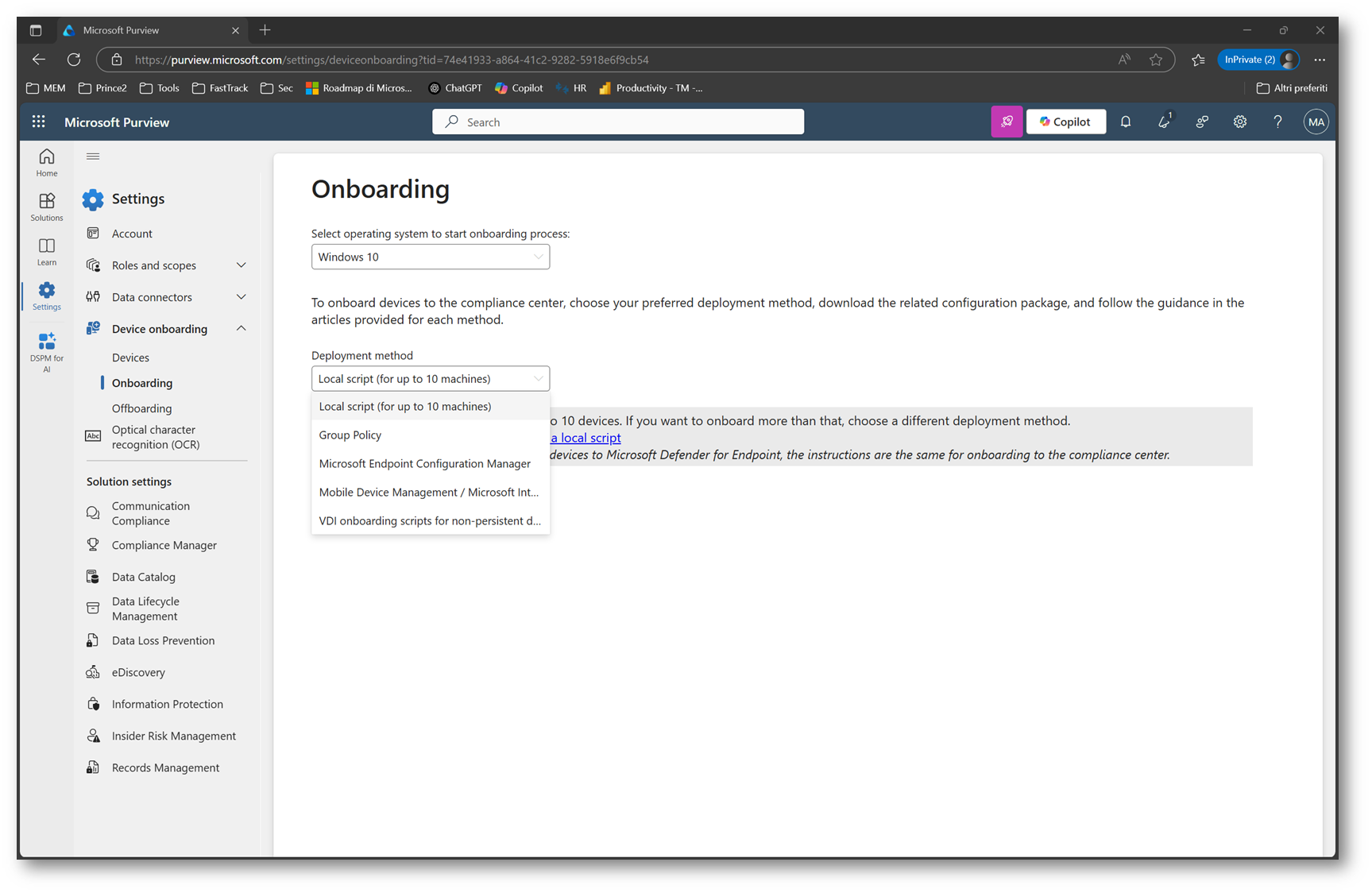The image size is (1372, 893).
Task: Close the Microsoft Purview tab
Action: pos(235,30)
